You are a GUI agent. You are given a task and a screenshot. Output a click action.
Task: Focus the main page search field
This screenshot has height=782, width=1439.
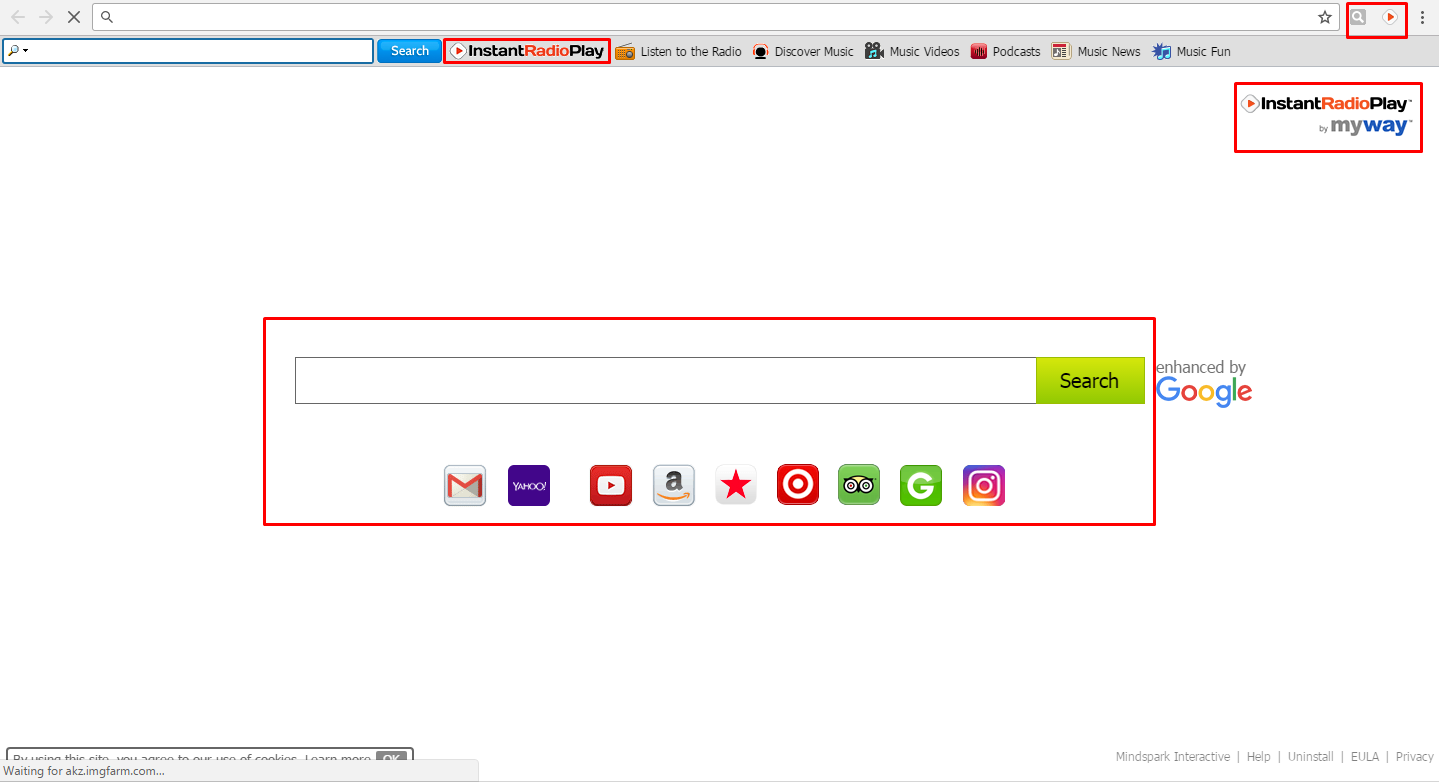[x=666, y=381]
